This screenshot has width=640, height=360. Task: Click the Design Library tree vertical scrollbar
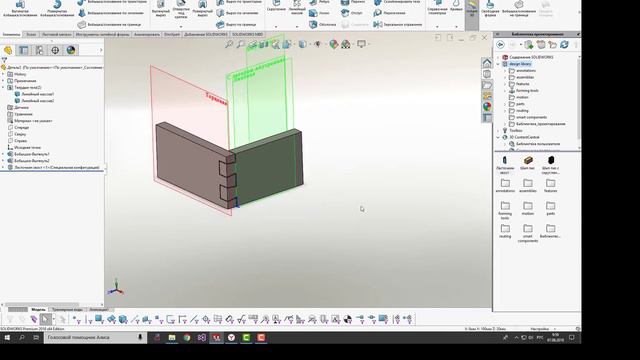579,98
